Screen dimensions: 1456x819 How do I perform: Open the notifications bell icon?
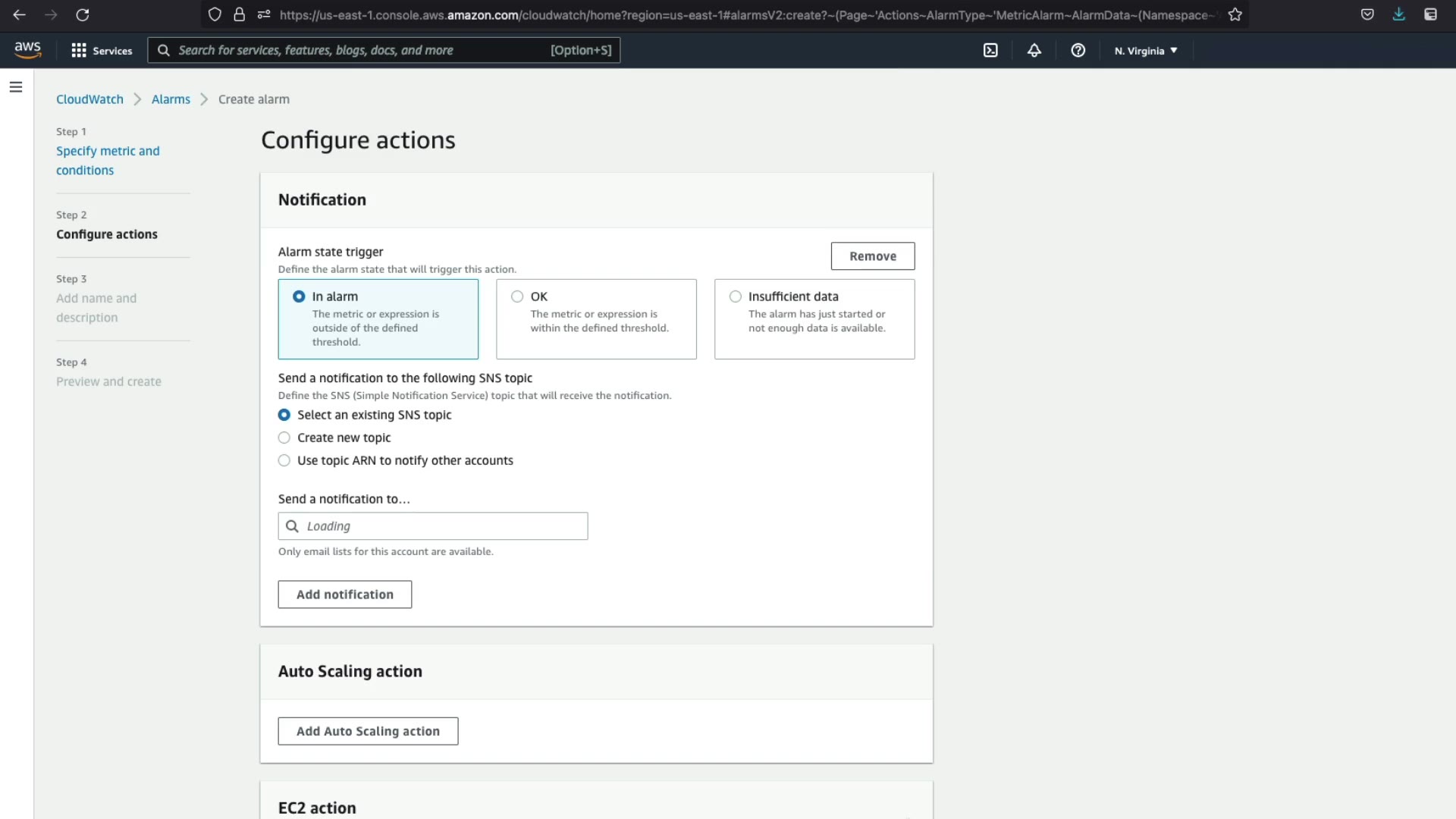tap(1034, 50)
